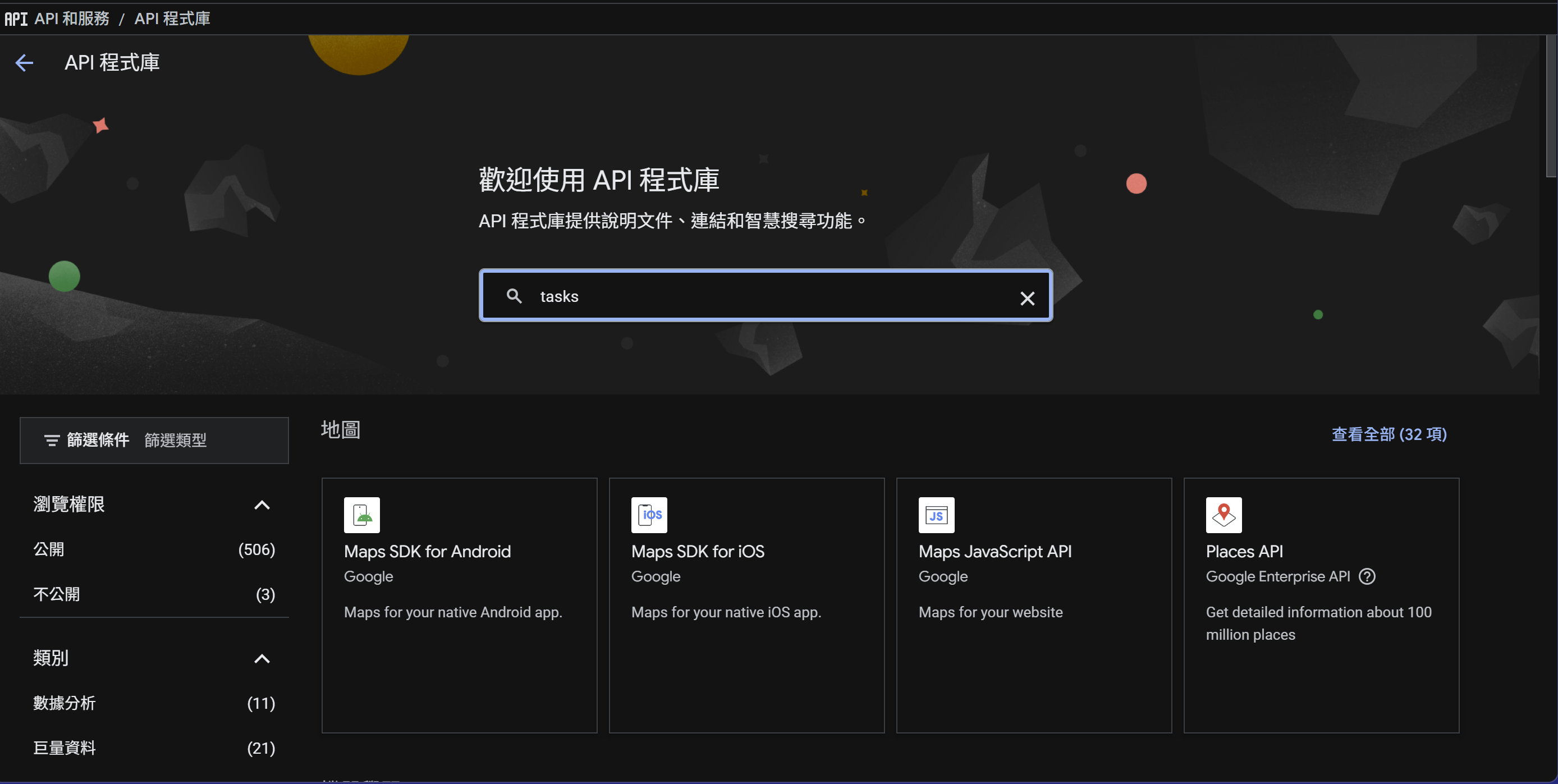This screenshot has width=1558, height=784.
Task: Open the Maps SDK for Android icon
Action: [361, 515]
